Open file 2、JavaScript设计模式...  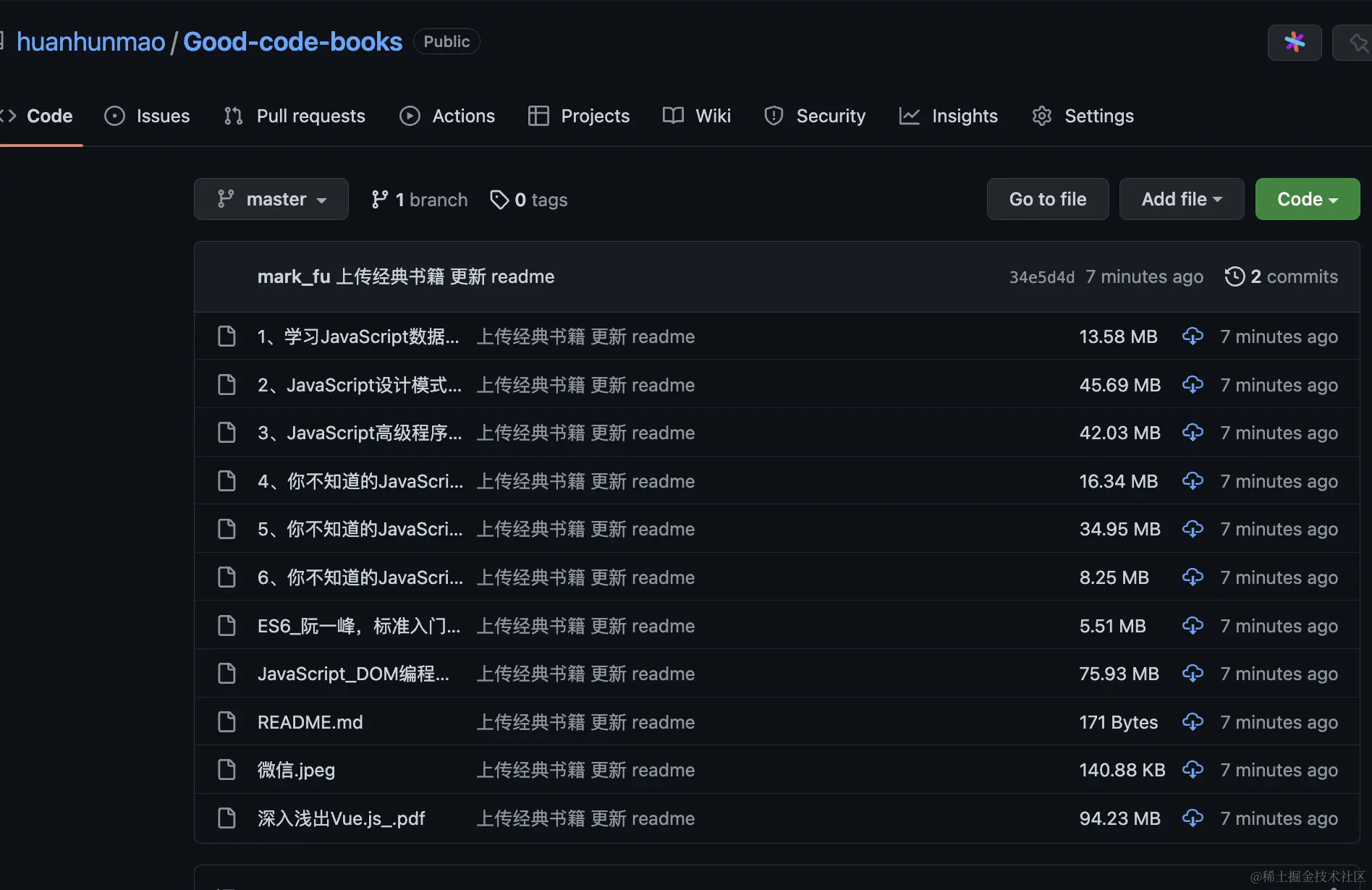360,384
